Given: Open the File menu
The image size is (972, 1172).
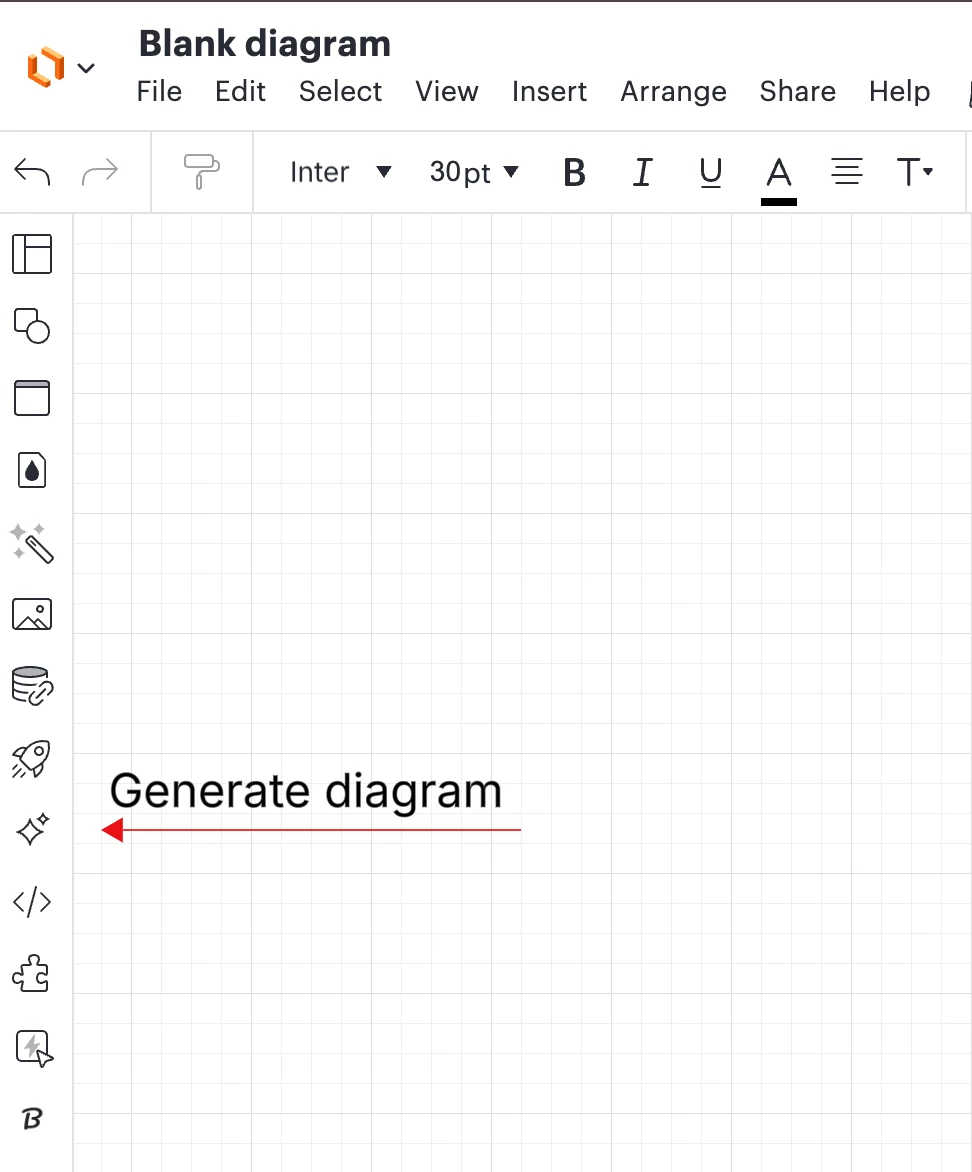Looking at the screenshot, I should point(159,91).
